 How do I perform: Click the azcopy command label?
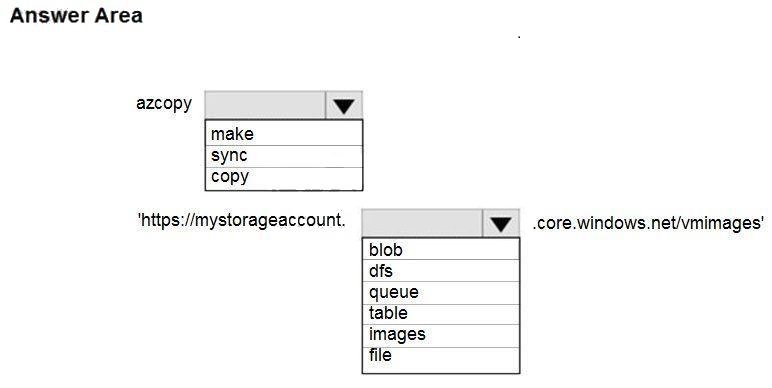(x=164, y=104)
